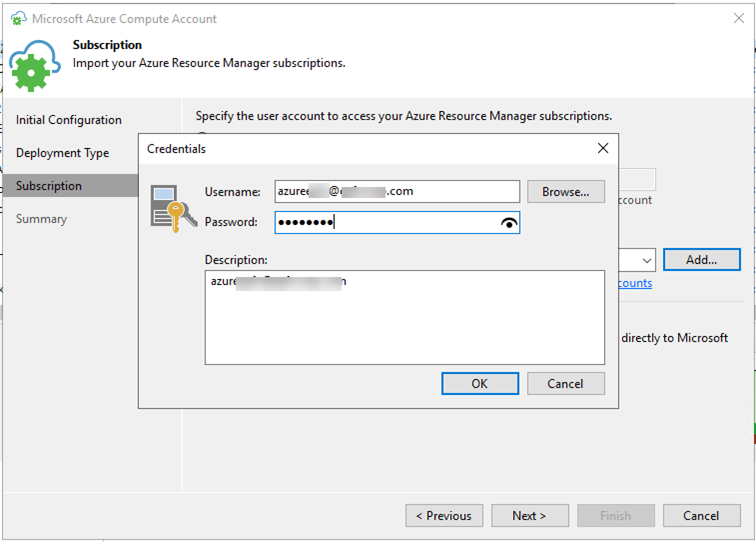This screenshot has width=756, height=542.
Task: Click the Username input field
Action: pos(397,191)
